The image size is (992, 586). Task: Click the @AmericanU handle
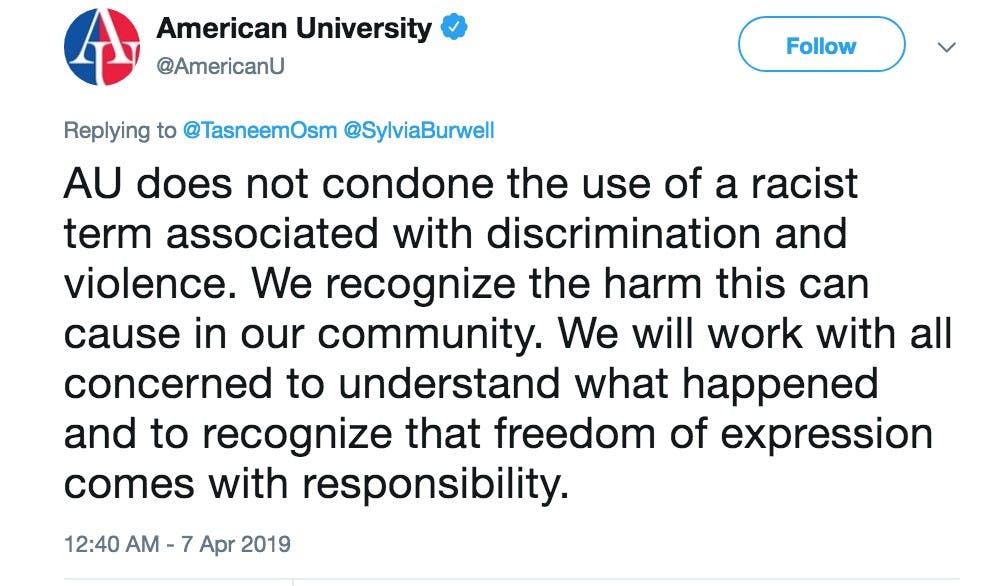[x=214, y=67]
